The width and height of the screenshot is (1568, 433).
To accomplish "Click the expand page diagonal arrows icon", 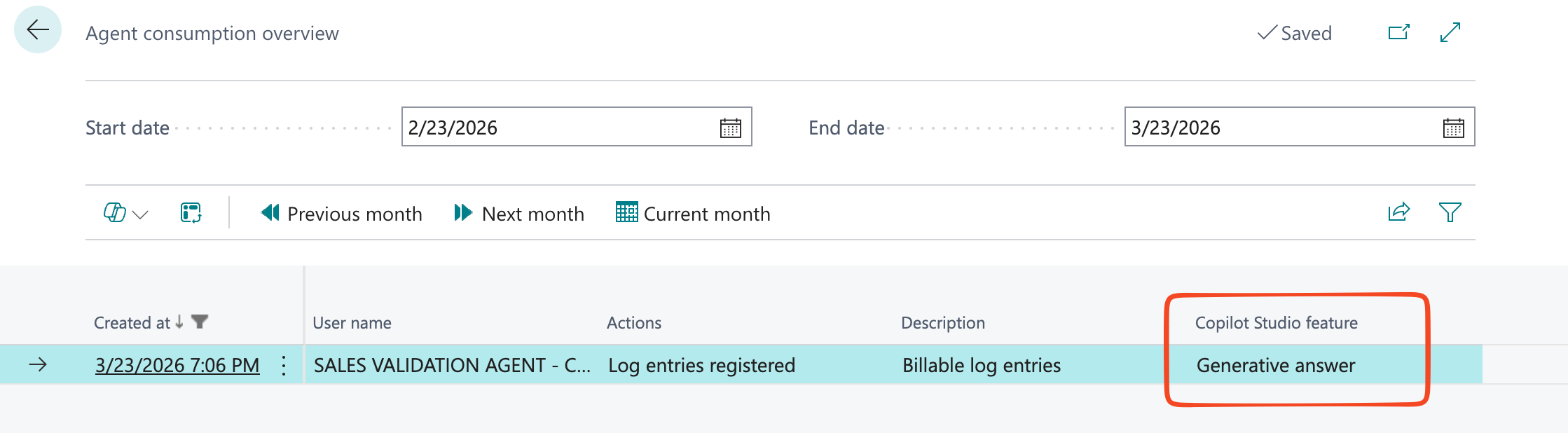I will pyautogui.click(x=1450, y=32).
